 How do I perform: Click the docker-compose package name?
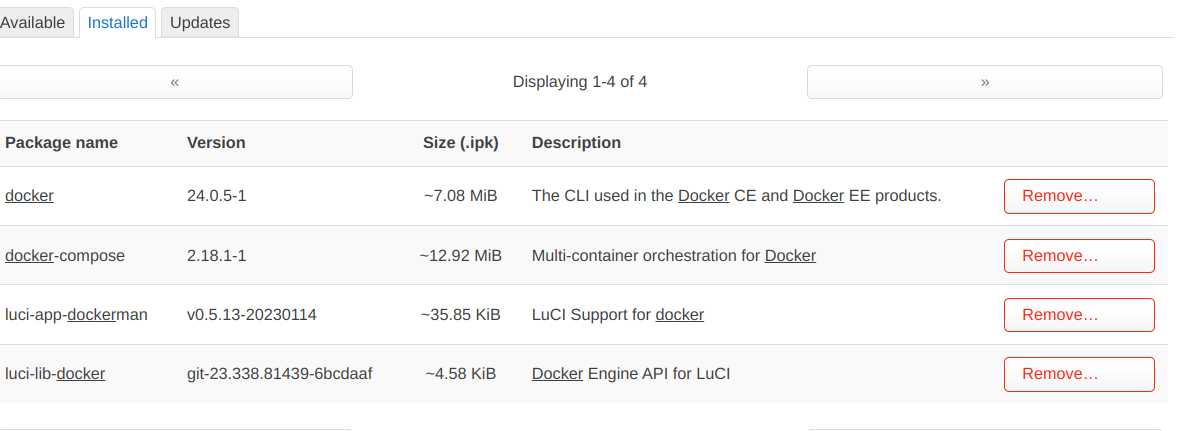65,255
